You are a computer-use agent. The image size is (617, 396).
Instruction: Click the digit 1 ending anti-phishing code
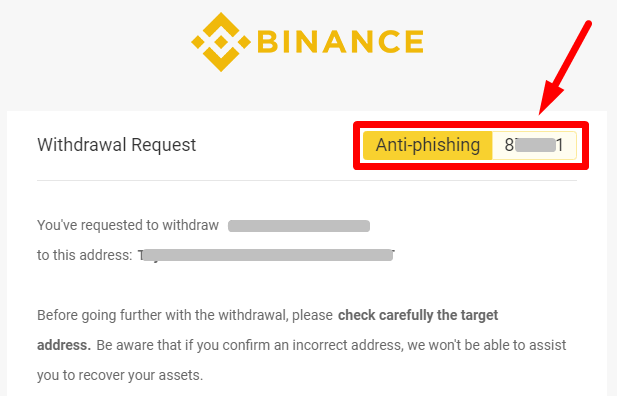(560, 145)
